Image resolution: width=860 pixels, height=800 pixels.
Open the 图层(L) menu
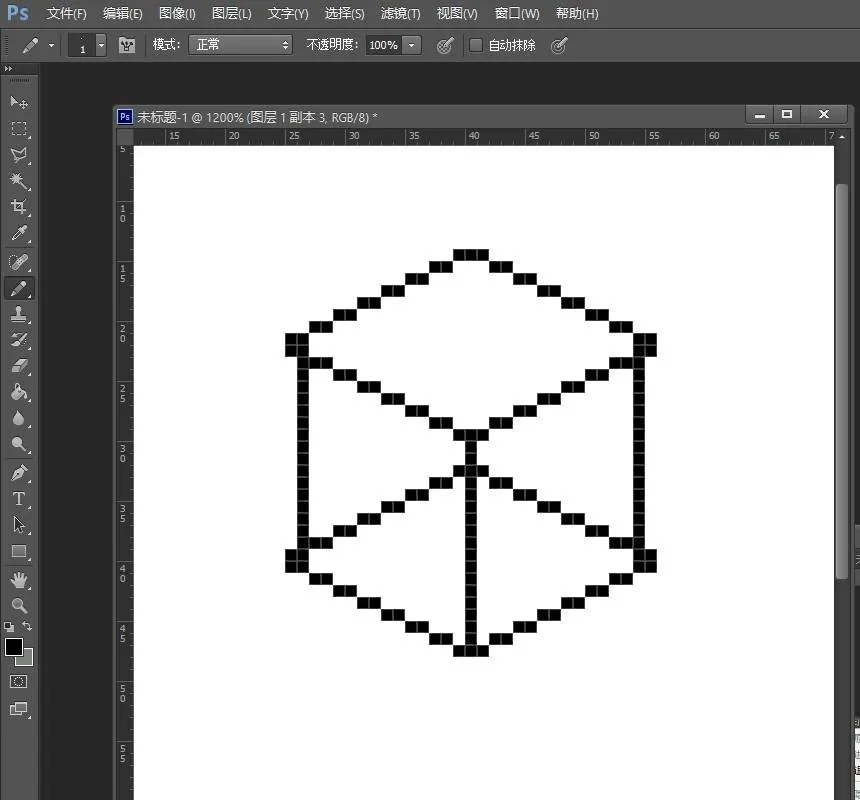point(231,14)
